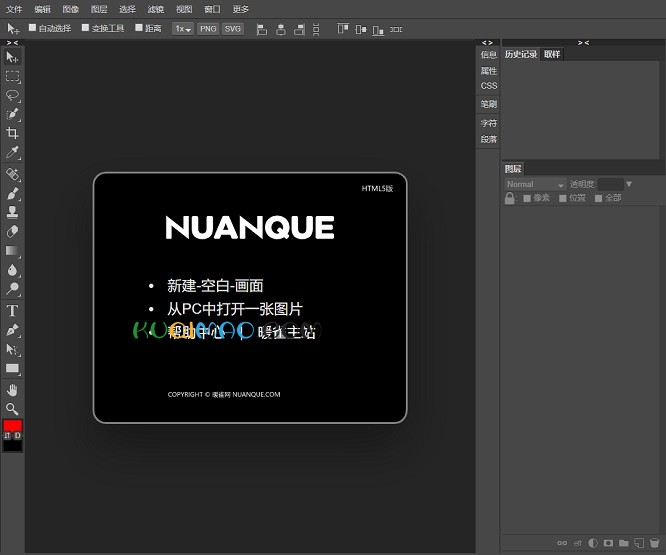This screenshot has height=555, width=666.
Task: Enable 距离 checkbox
Action: click(x=138, y=28)
